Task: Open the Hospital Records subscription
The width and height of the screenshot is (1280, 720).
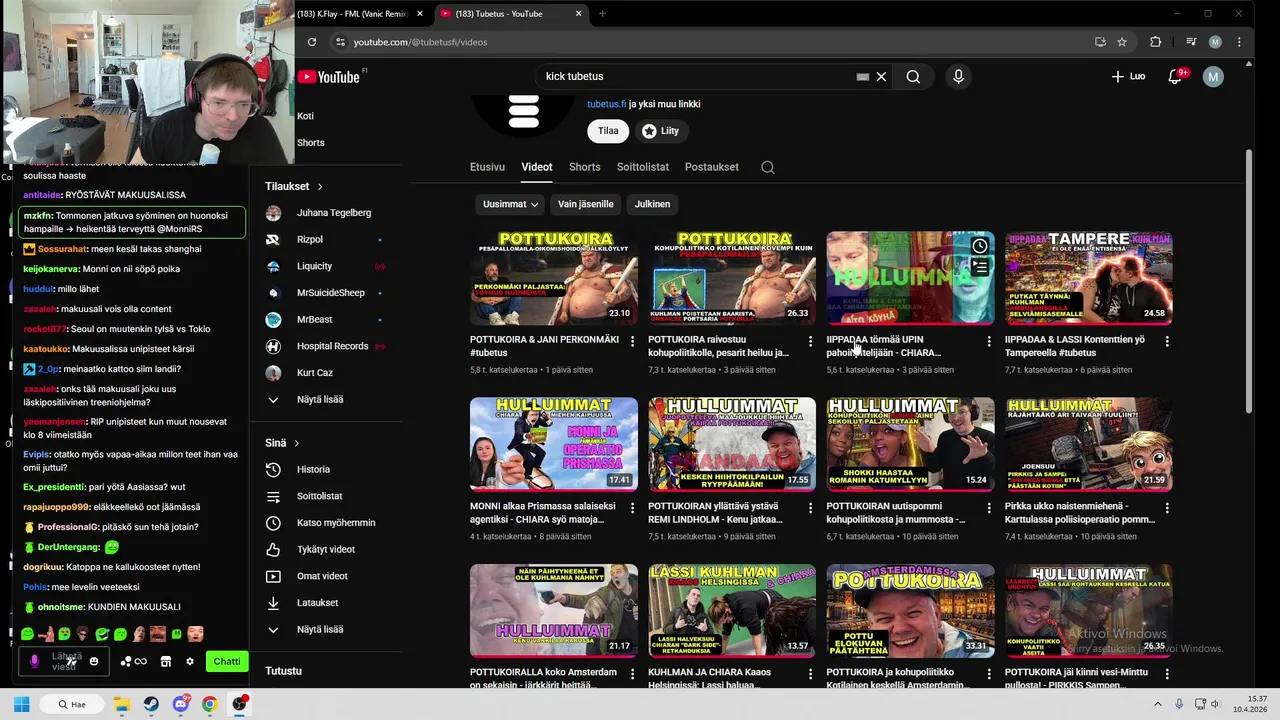Action: 332,347
